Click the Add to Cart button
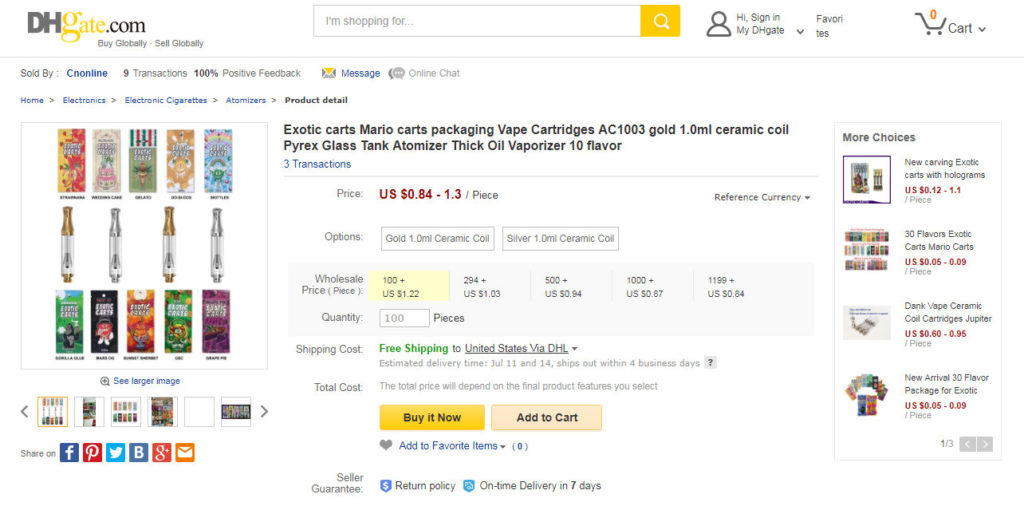The width and height of the screenshot is (1024, 518). click(x=547, y=417)
